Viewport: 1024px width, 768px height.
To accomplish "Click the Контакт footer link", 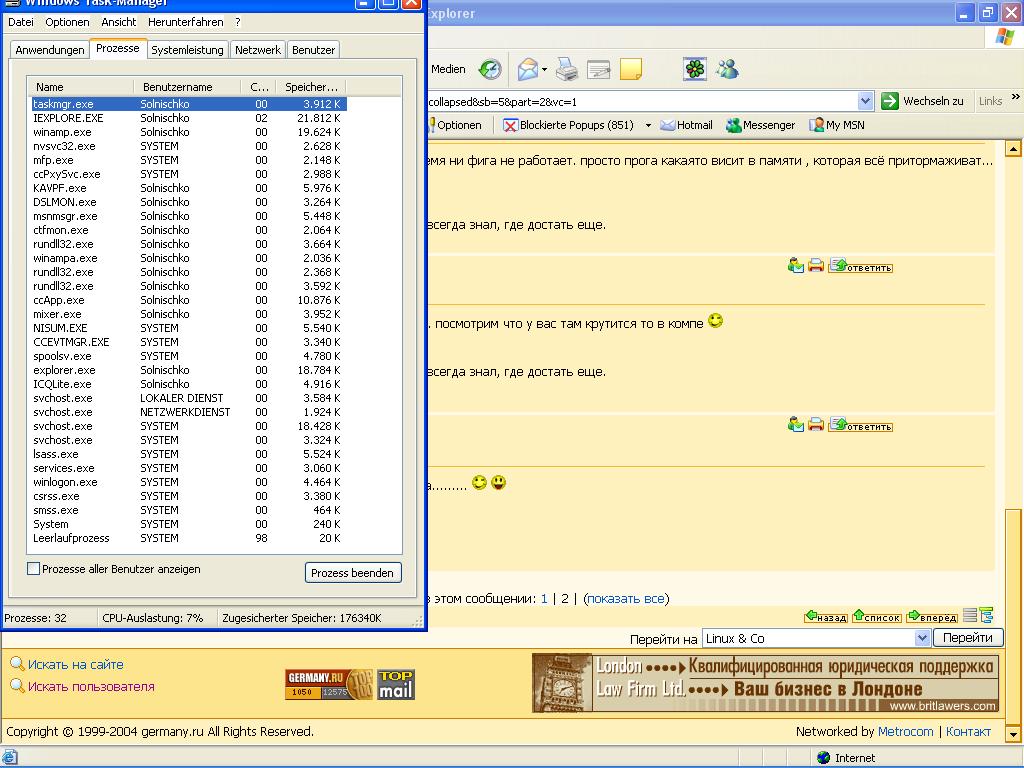I will (968, 732).
